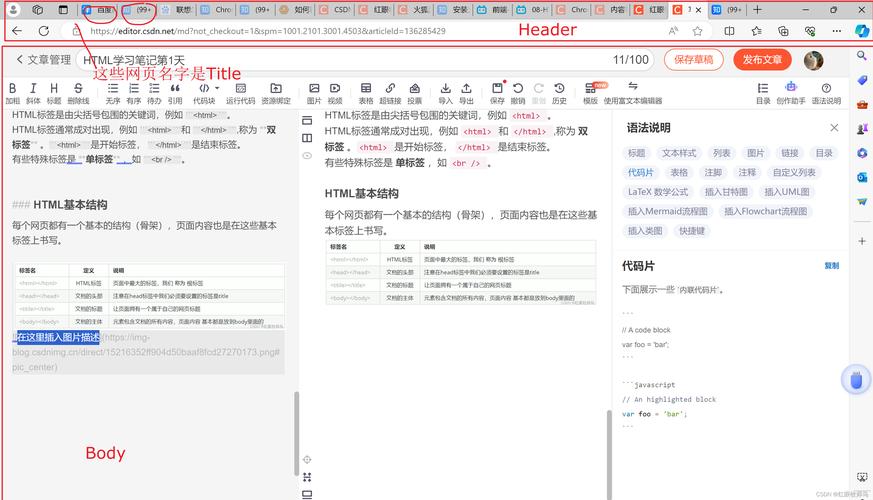Click the 保存草稿 save draft button
The image size is (873, 500).
coord(694,60)
